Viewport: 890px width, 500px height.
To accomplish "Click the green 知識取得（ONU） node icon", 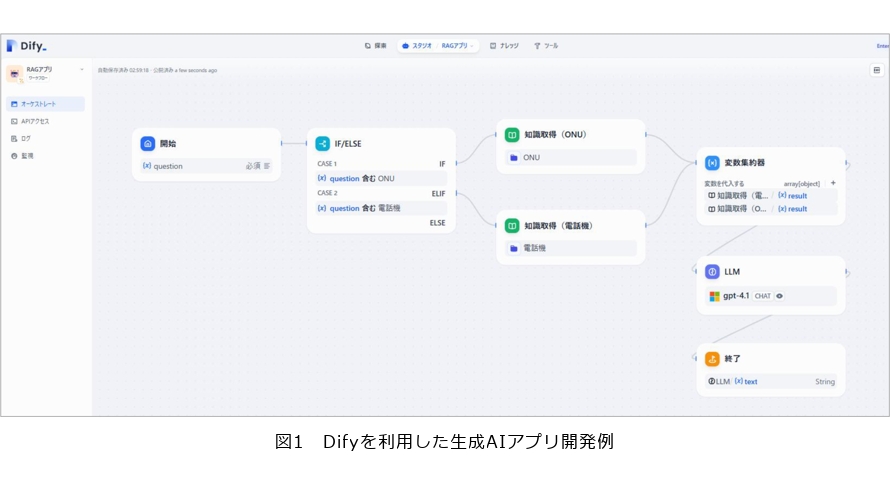I will tap(512, 135).
